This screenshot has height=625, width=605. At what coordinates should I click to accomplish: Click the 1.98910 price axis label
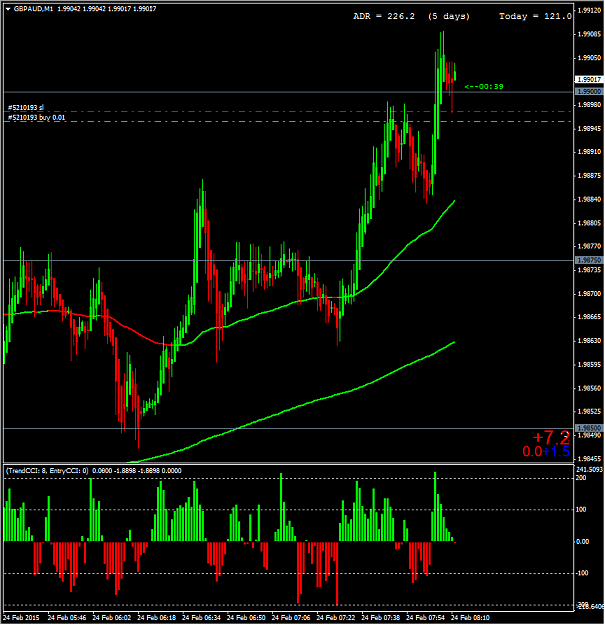tap(589, 152)
